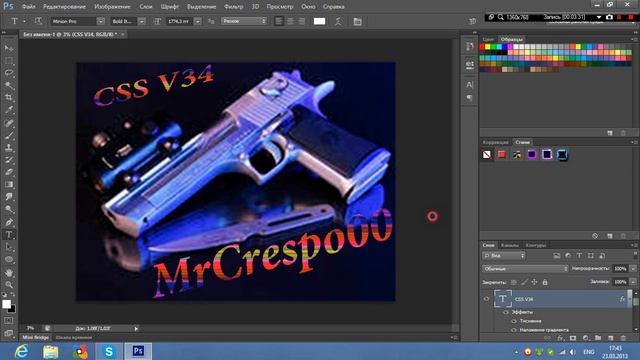The width and height of the screenshot is (640, 360).
Task: Open the anti-aliasing method dropdown
Action: tap(244, 21)
